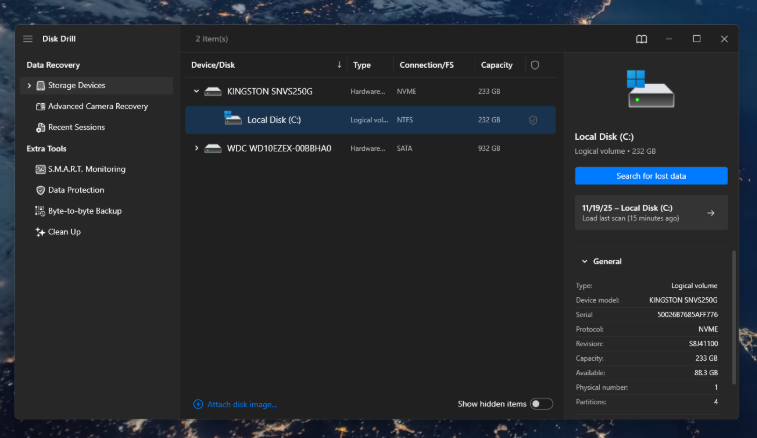
Task: Click the S.M.A.R.T. Monitoring icon
Action: click(40, 169)
